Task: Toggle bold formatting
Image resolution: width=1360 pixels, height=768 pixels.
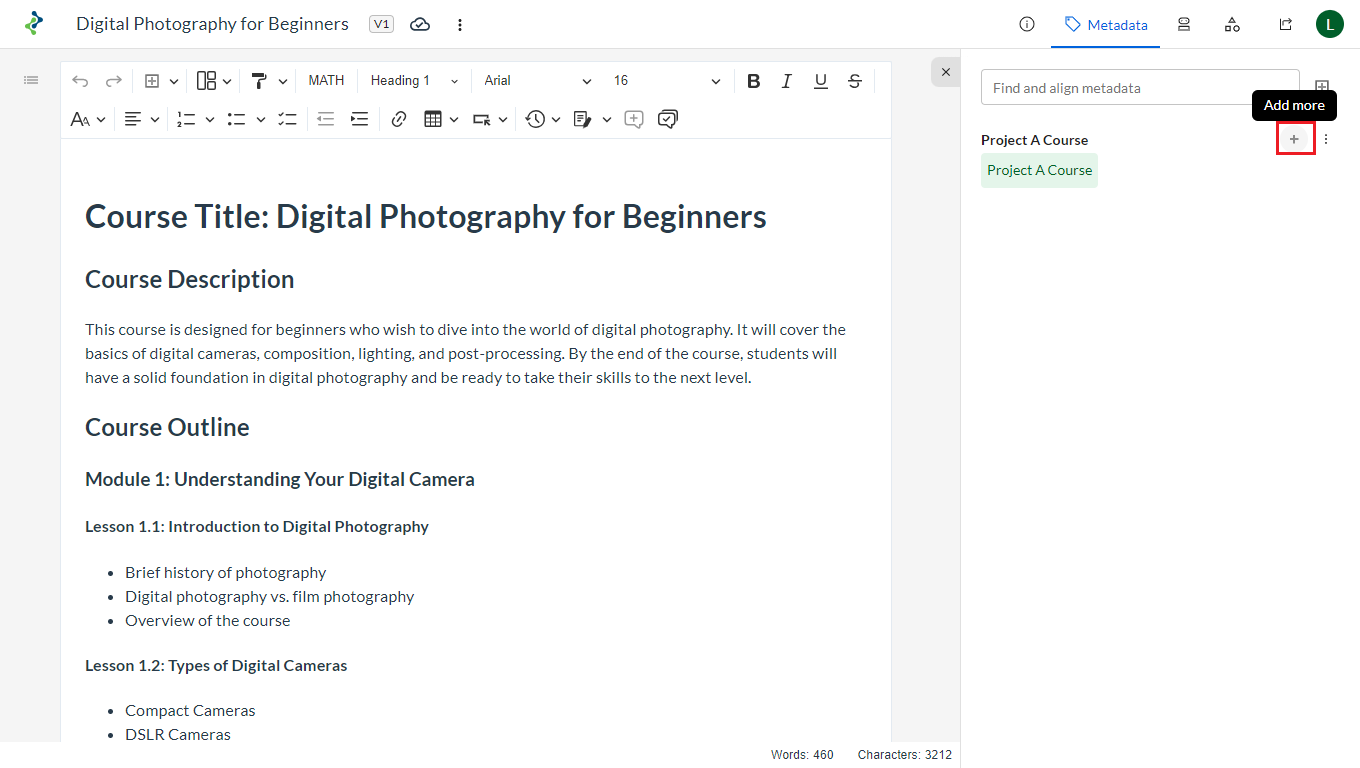Action: (x=754, y=81)
